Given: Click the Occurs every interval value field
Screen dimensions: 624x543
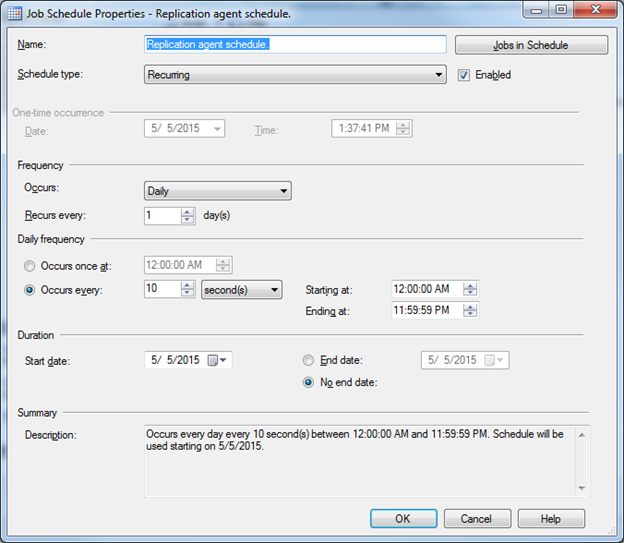Looking at the screenshot, I should [x=162, y=289].
